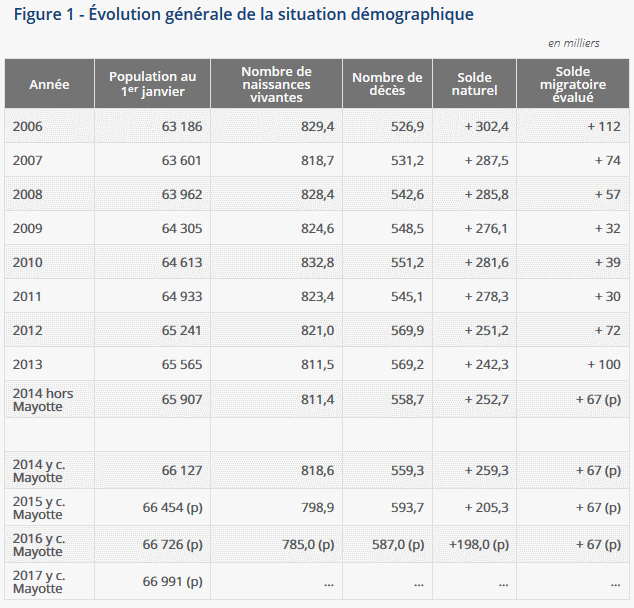Image resolution: width=634 pixels, height=608 pixels.
Task: Select population value 65 241
Action: [182, 330]
